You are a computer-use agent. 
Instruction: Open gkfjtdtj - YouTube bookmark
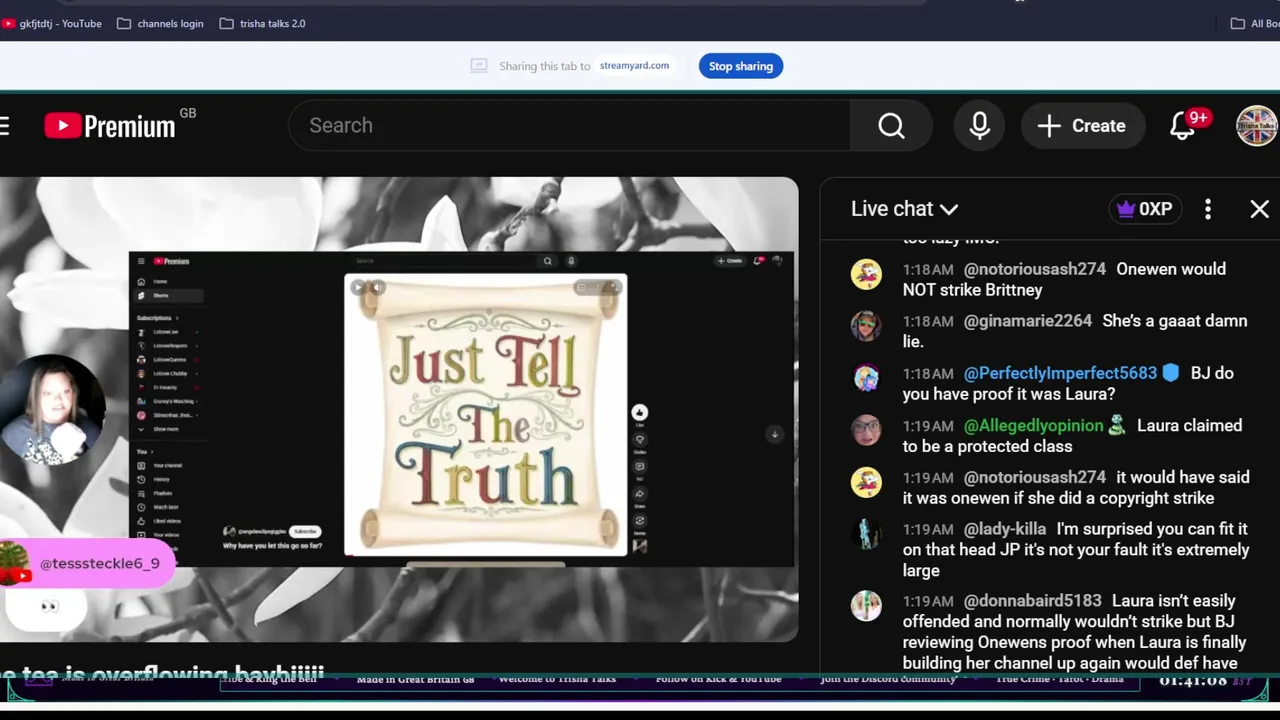(52, 23)
